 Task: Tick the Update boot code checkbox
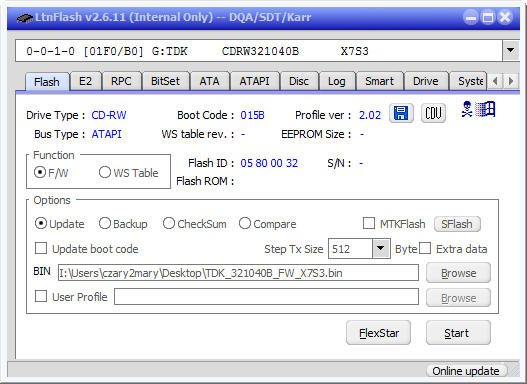41,249
